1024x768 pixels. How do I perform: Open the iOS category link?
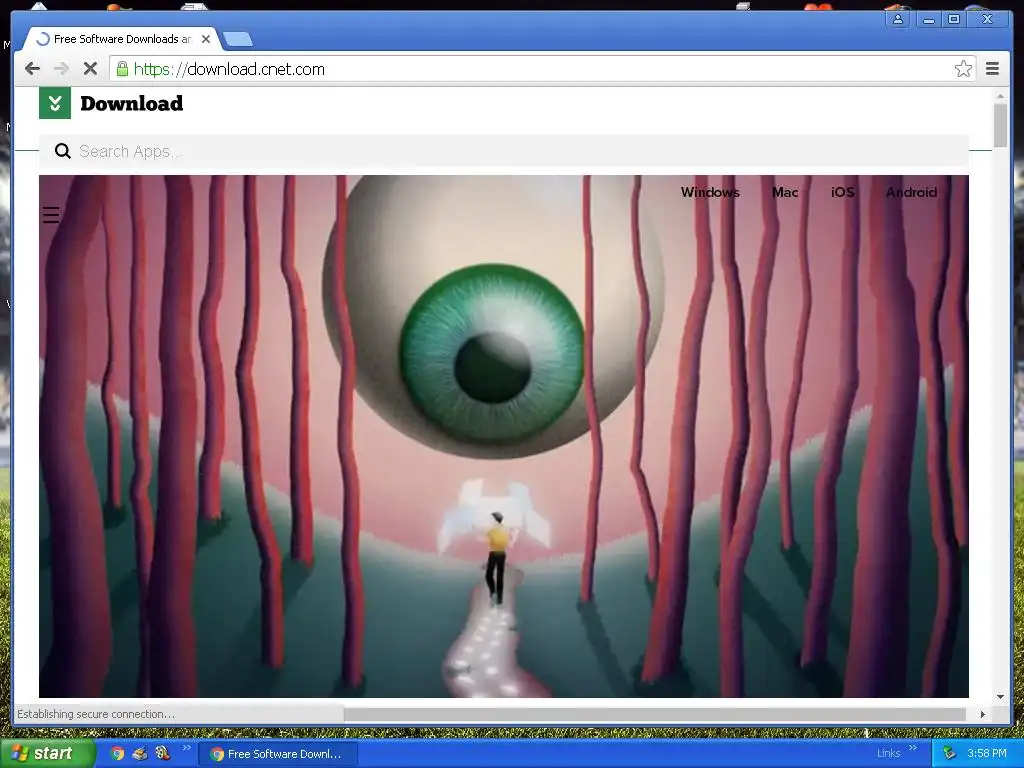pyautogui.click(x=842, y=192)
